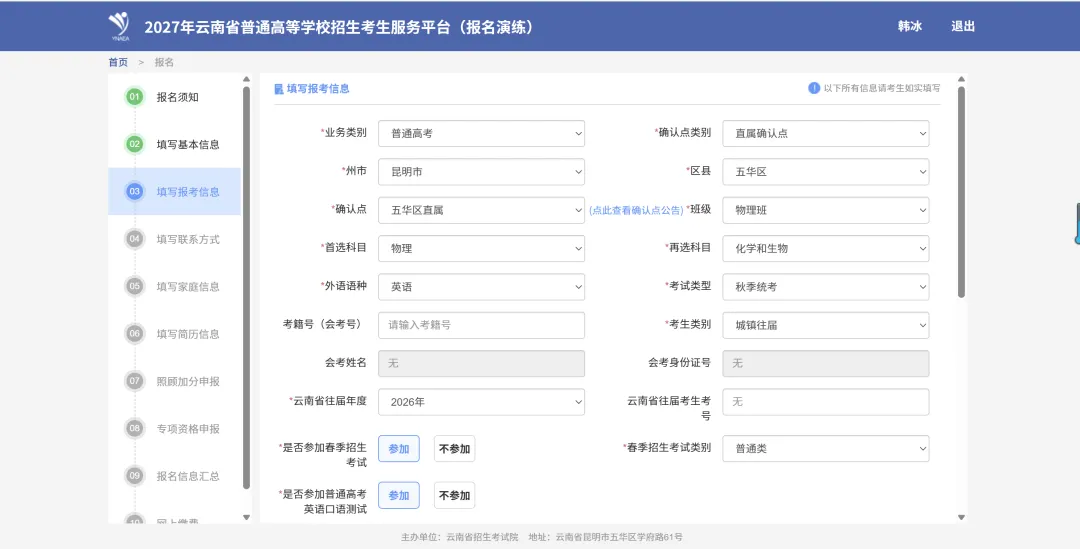Click the main form vertical scrollbar thumb
1080x549 pixels.
click(x=962, y=192)
